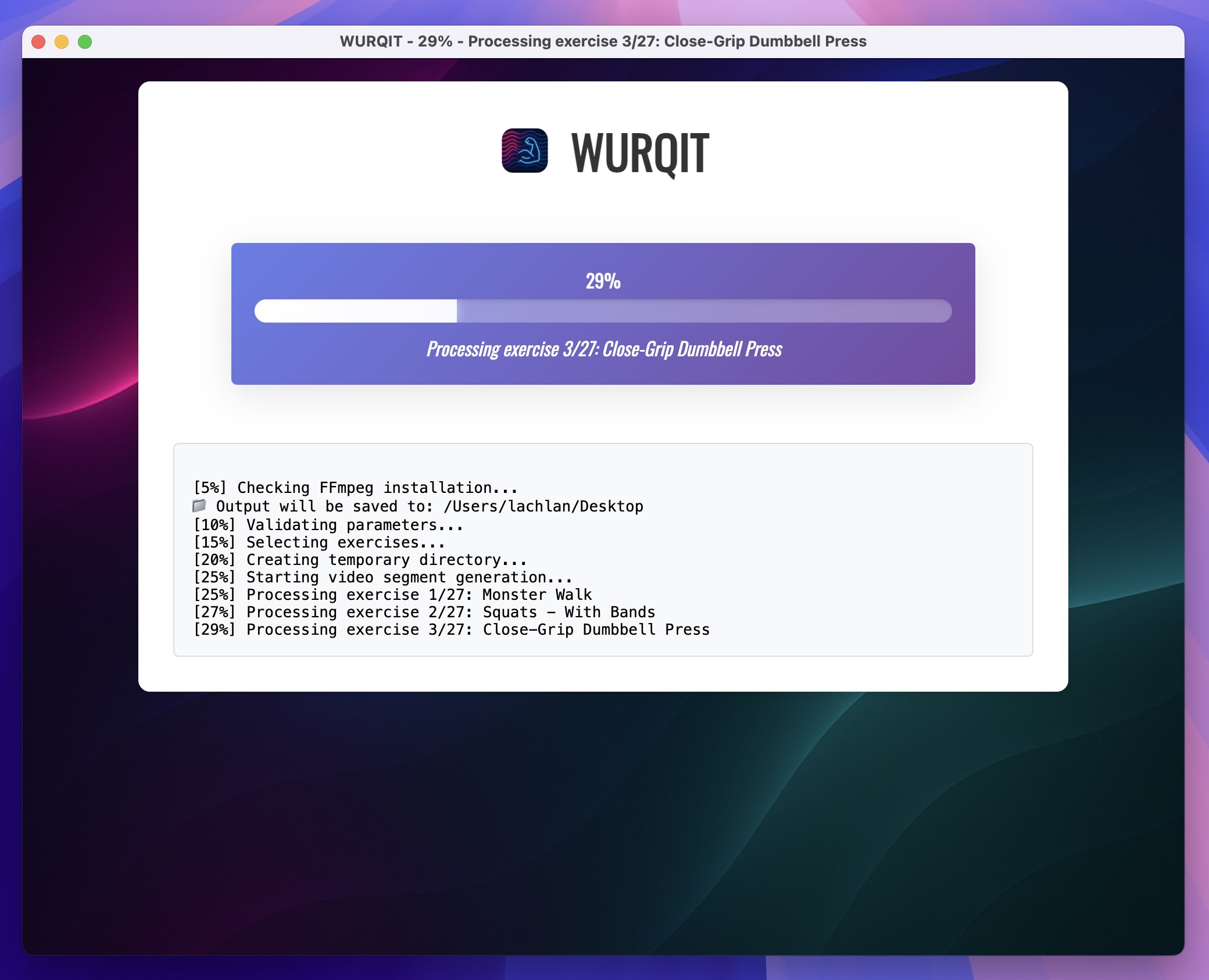Close the WURQIT window with red button
Viewport: 1209px width, 980px height.
point(38,42)
